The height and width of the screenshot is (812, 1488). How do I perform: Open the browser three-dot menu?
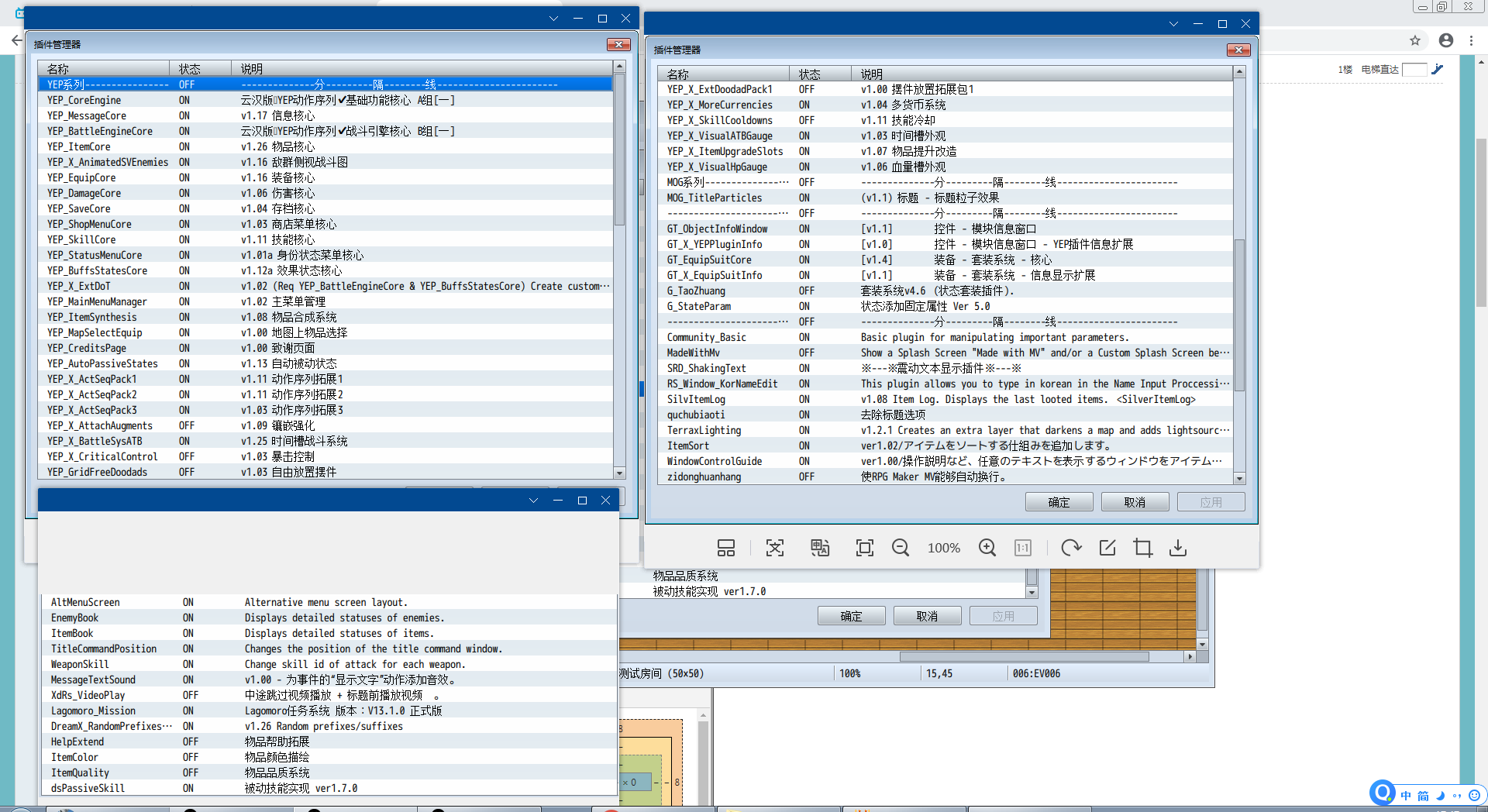point(1471,40)
